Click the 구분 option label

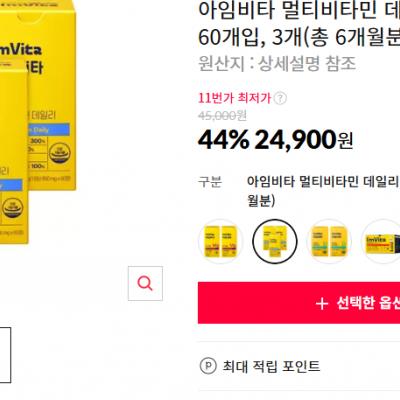210,182
